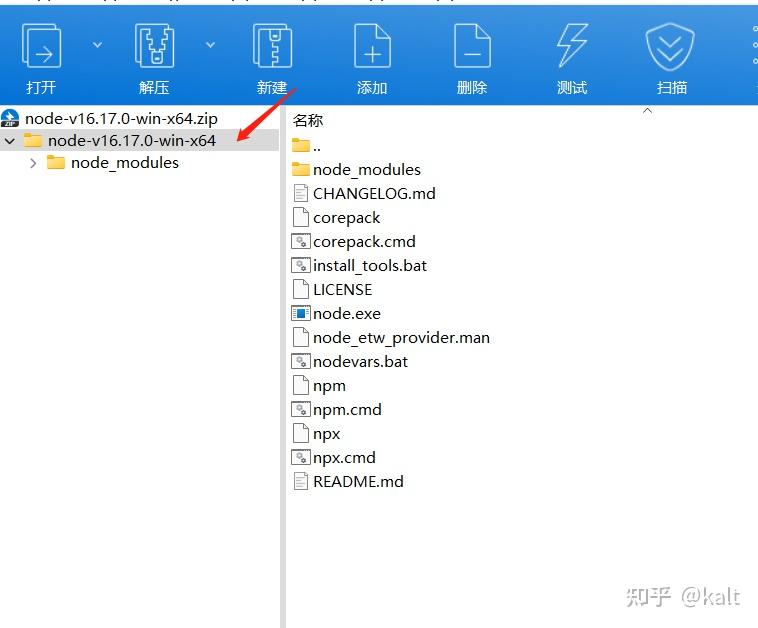This screenshot has height=628, width=758.
Task: Sort by the 名称 column header
Action: pyautogui.click(x=307, y=120)
